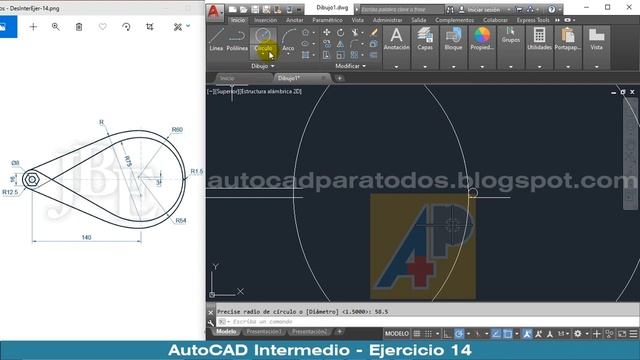Click the Help question mark icon
The width and height of the screenshot is (640, 360).
click(x=552, y=9)
